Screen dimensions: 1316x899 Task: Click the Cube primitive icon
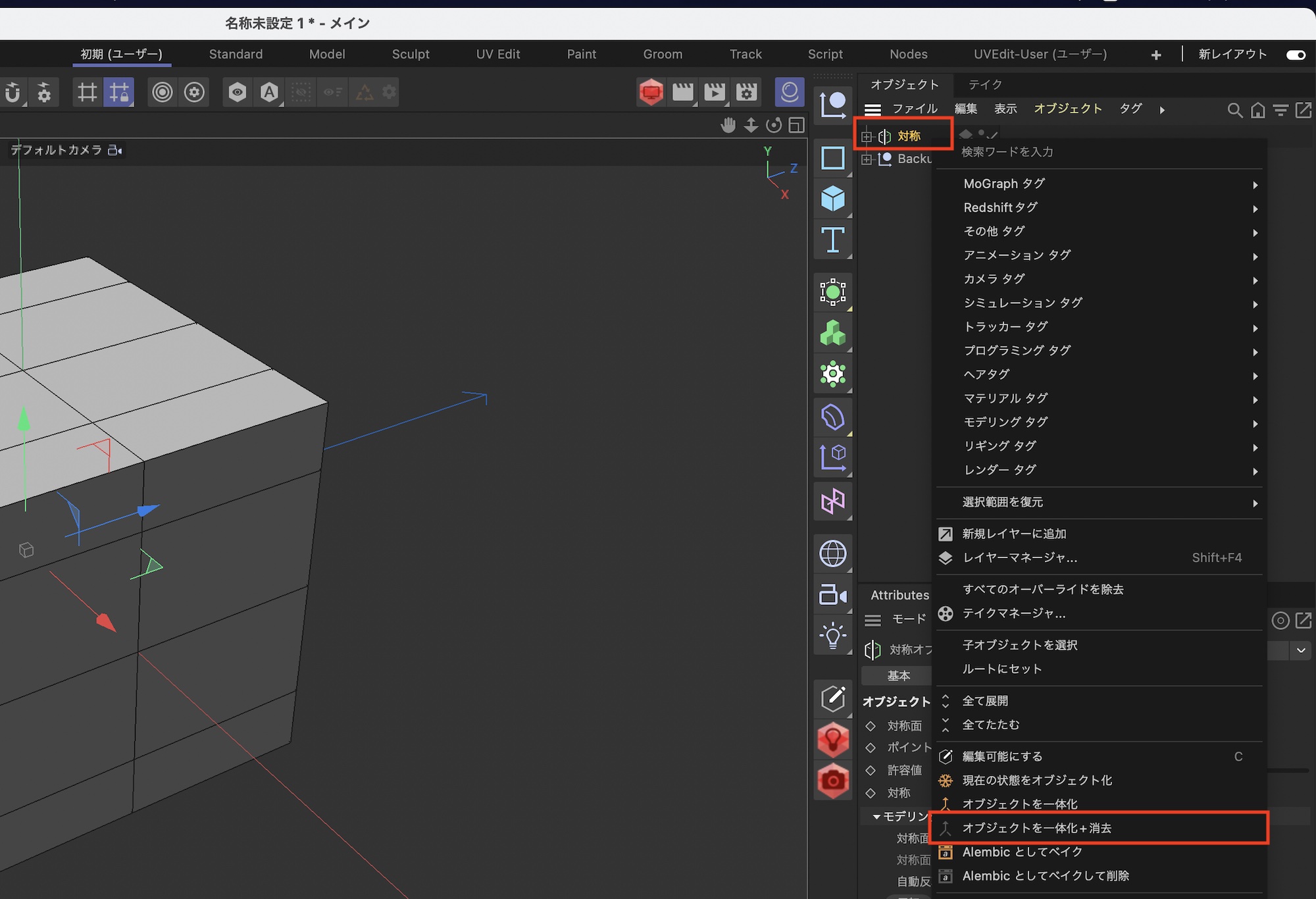[x=832, y=198]
